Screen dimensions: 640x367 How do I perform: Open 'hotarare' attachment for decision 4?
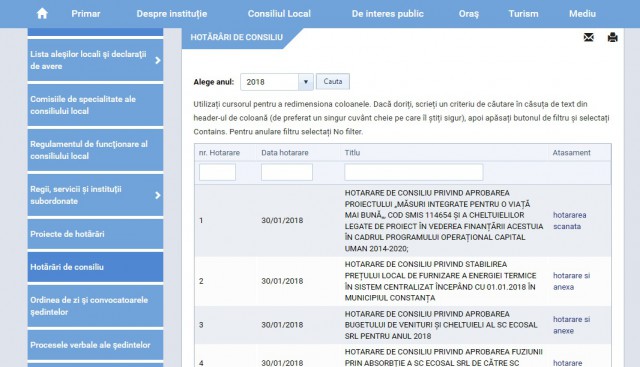567,363
